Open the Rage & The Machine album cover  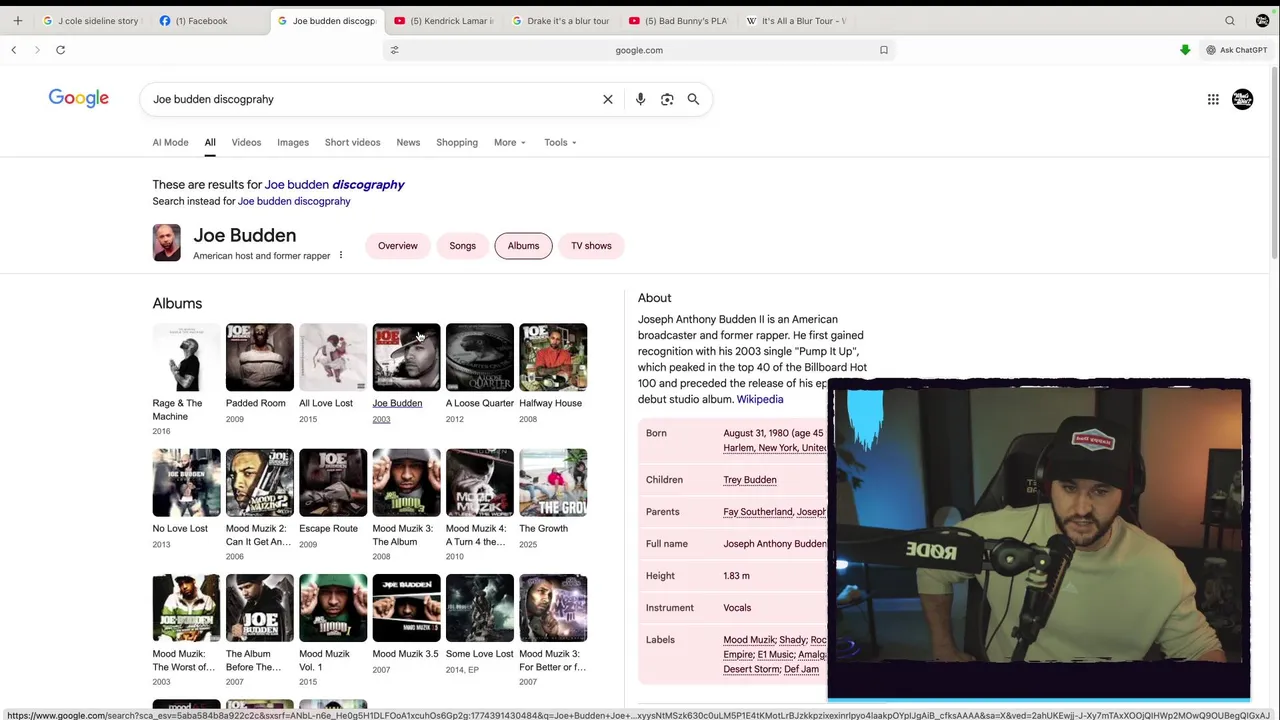[x=186, y=357]
